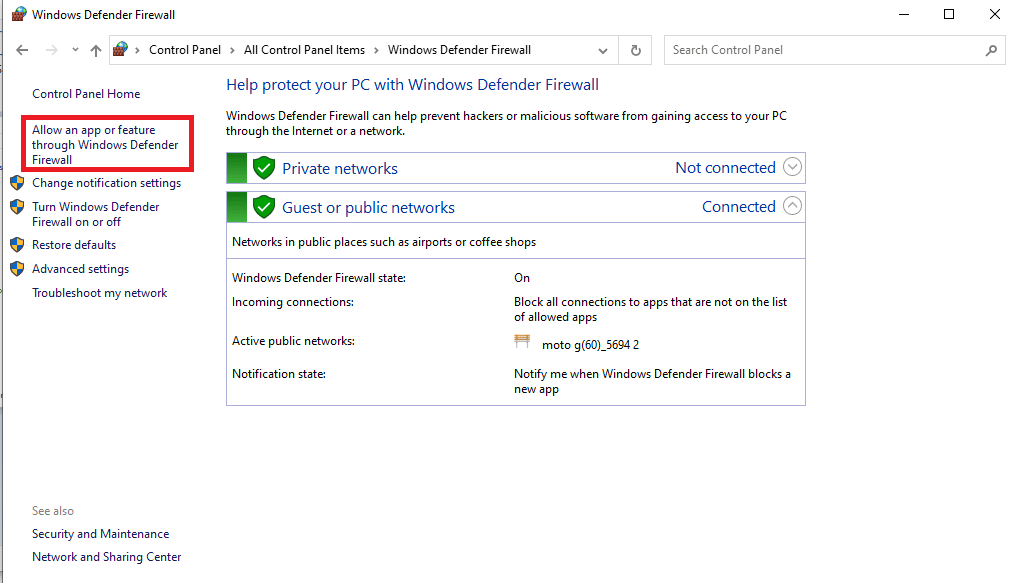This screenshot has width=1017, height=583.
Task: Click the firewall icon in address bar
Action: [121, 50]
